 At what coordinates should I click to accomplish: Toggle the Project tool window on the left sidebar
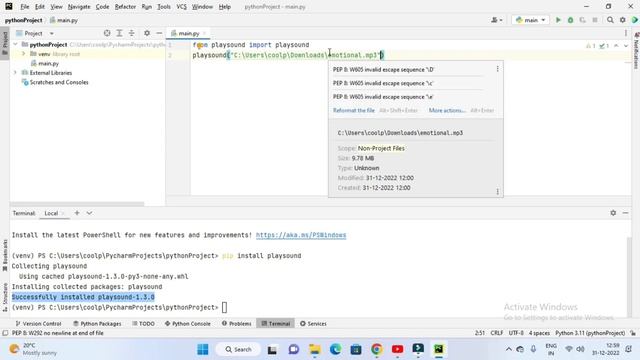click(x=5, y=43)
